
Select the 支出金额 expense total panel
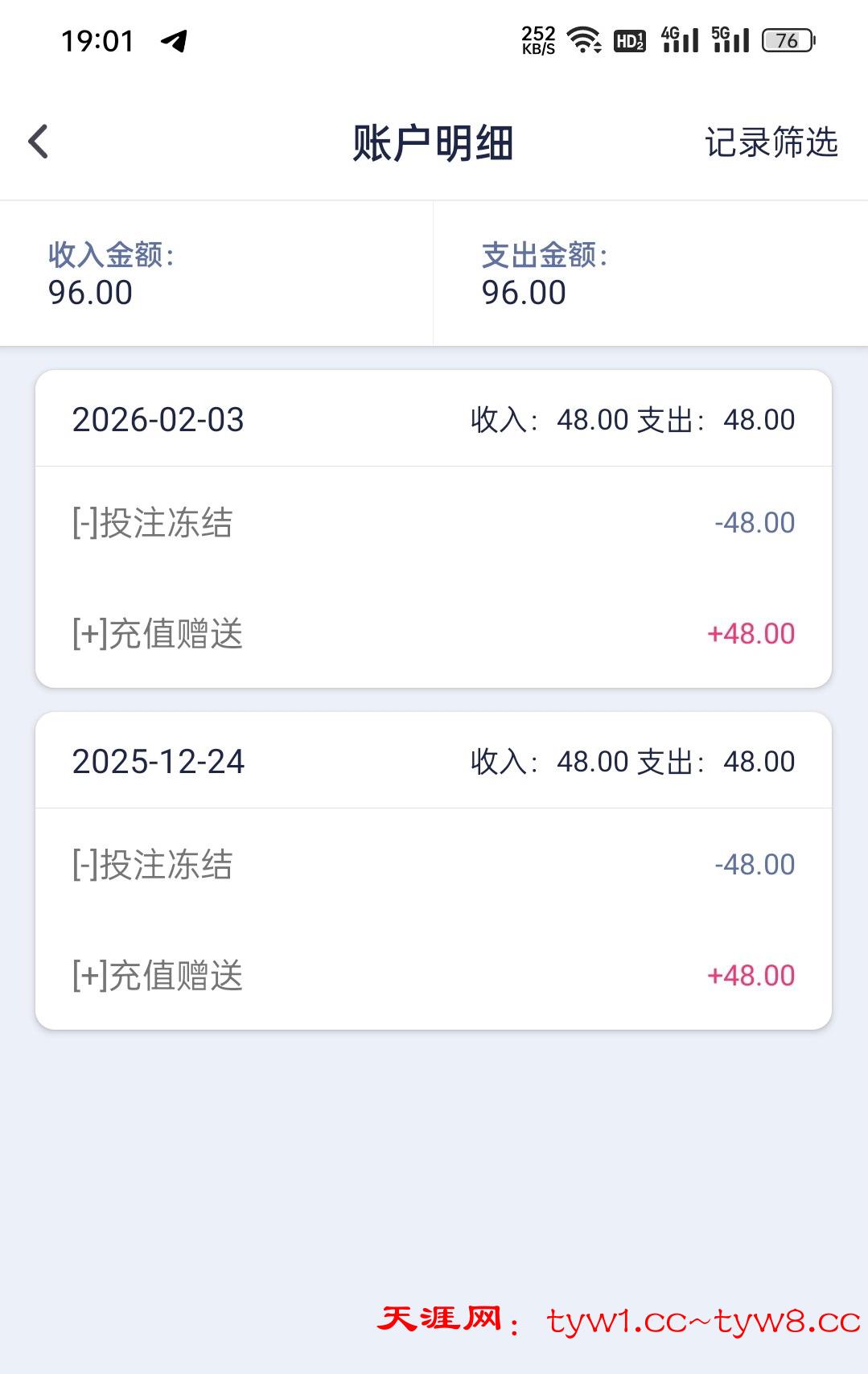650,274
